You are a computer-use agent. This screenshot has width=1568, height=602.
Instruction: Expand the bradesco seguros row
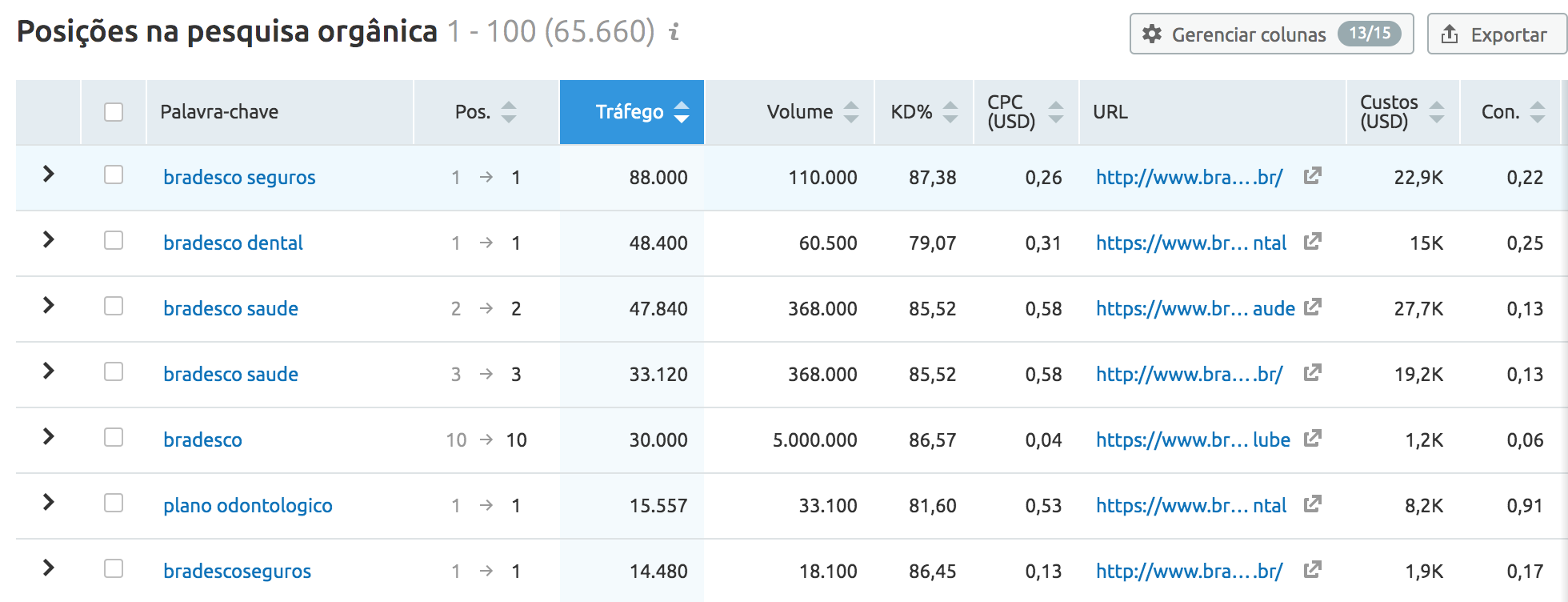49,174
